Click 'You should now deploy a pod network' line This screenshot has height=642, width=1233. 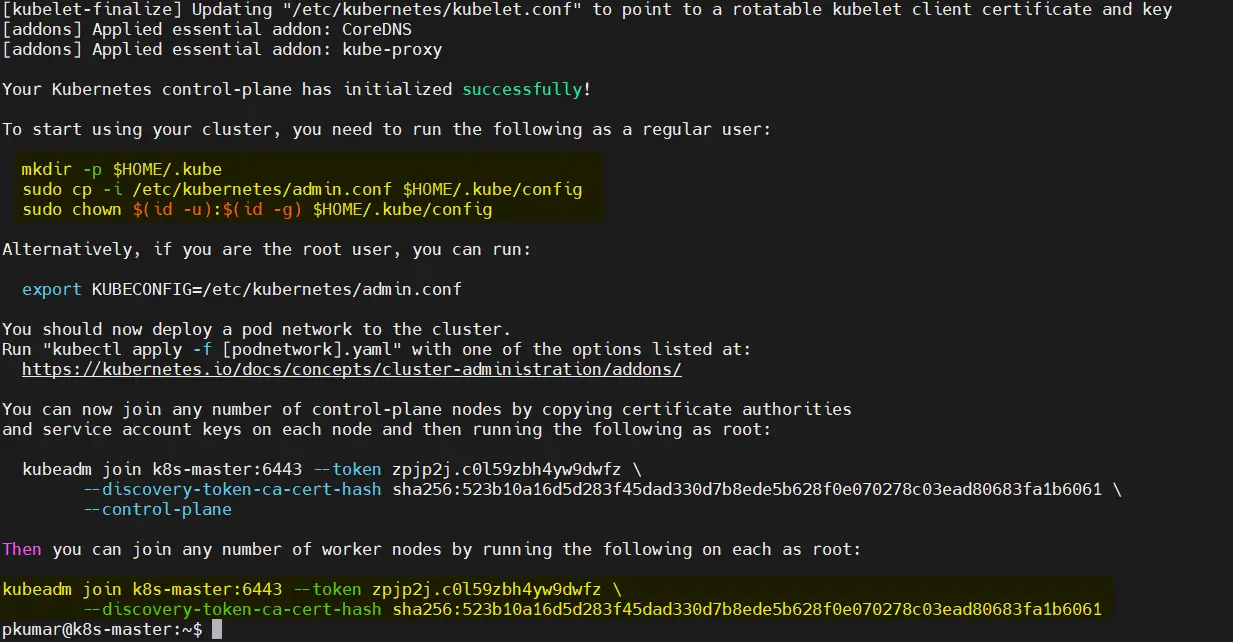(x=257, y=329)
